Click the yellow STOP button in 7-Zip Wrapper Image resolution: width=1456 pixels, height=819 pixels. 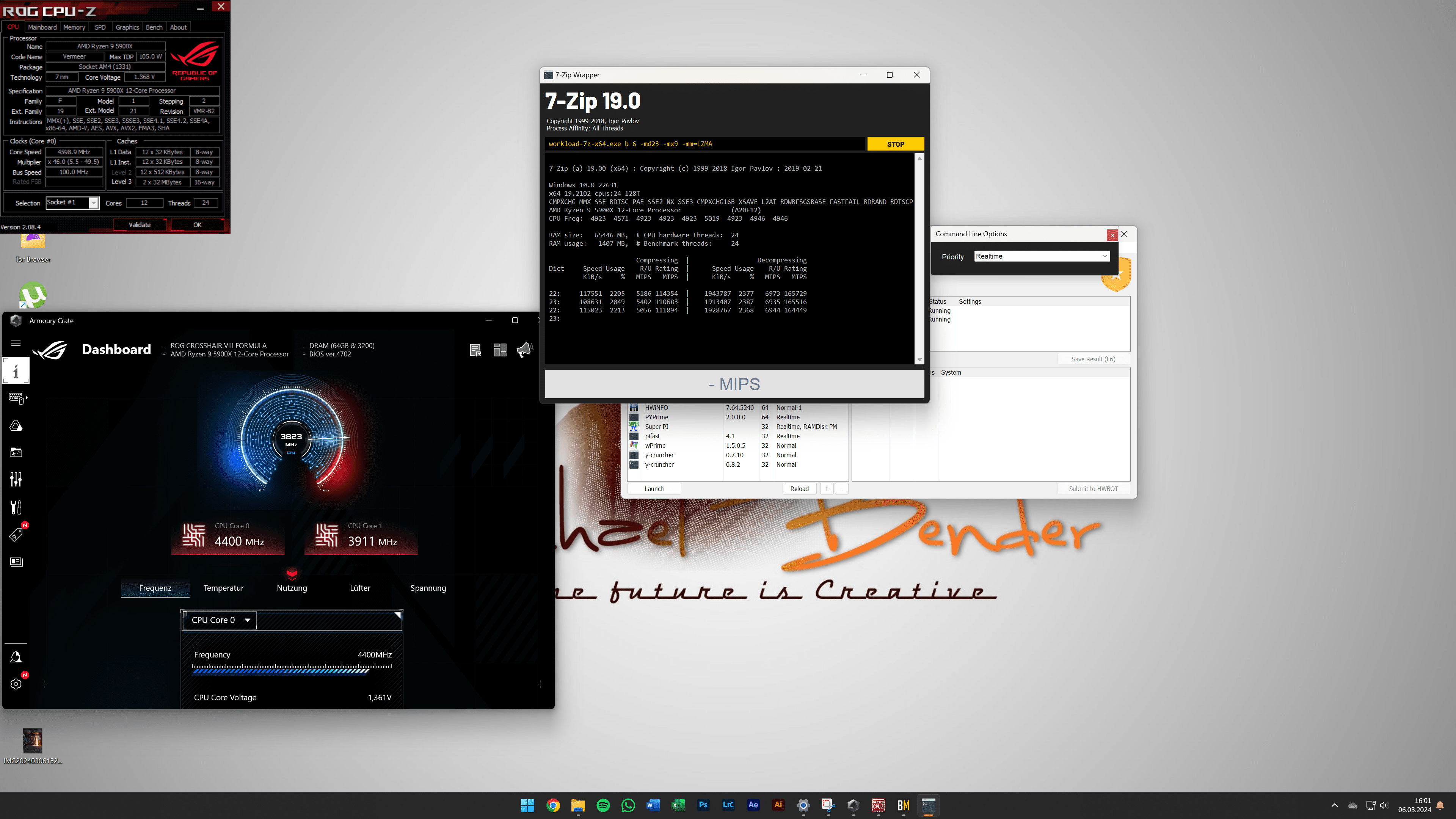coord(895,144)
